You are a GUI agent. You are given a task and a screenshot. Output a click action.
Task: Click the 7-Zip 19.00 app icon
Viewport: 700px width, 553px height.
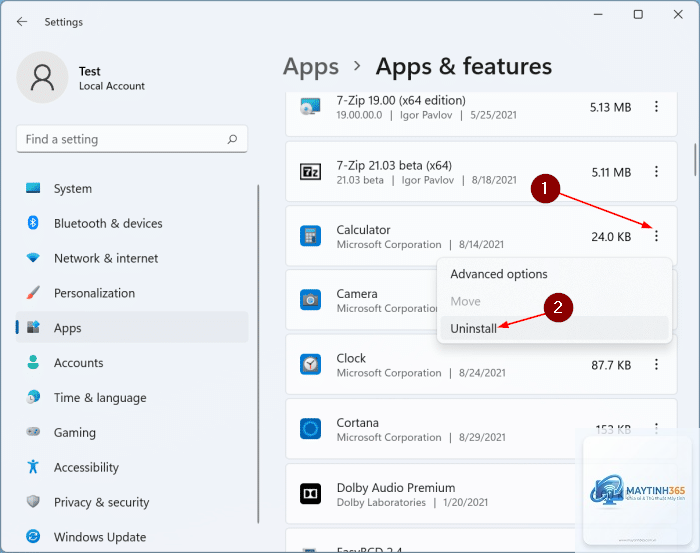tap(310, 107)
